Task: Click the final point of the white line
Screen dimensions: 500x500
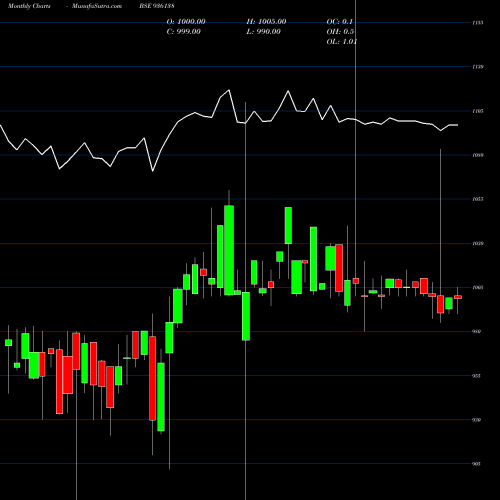Action: [458, 125]
